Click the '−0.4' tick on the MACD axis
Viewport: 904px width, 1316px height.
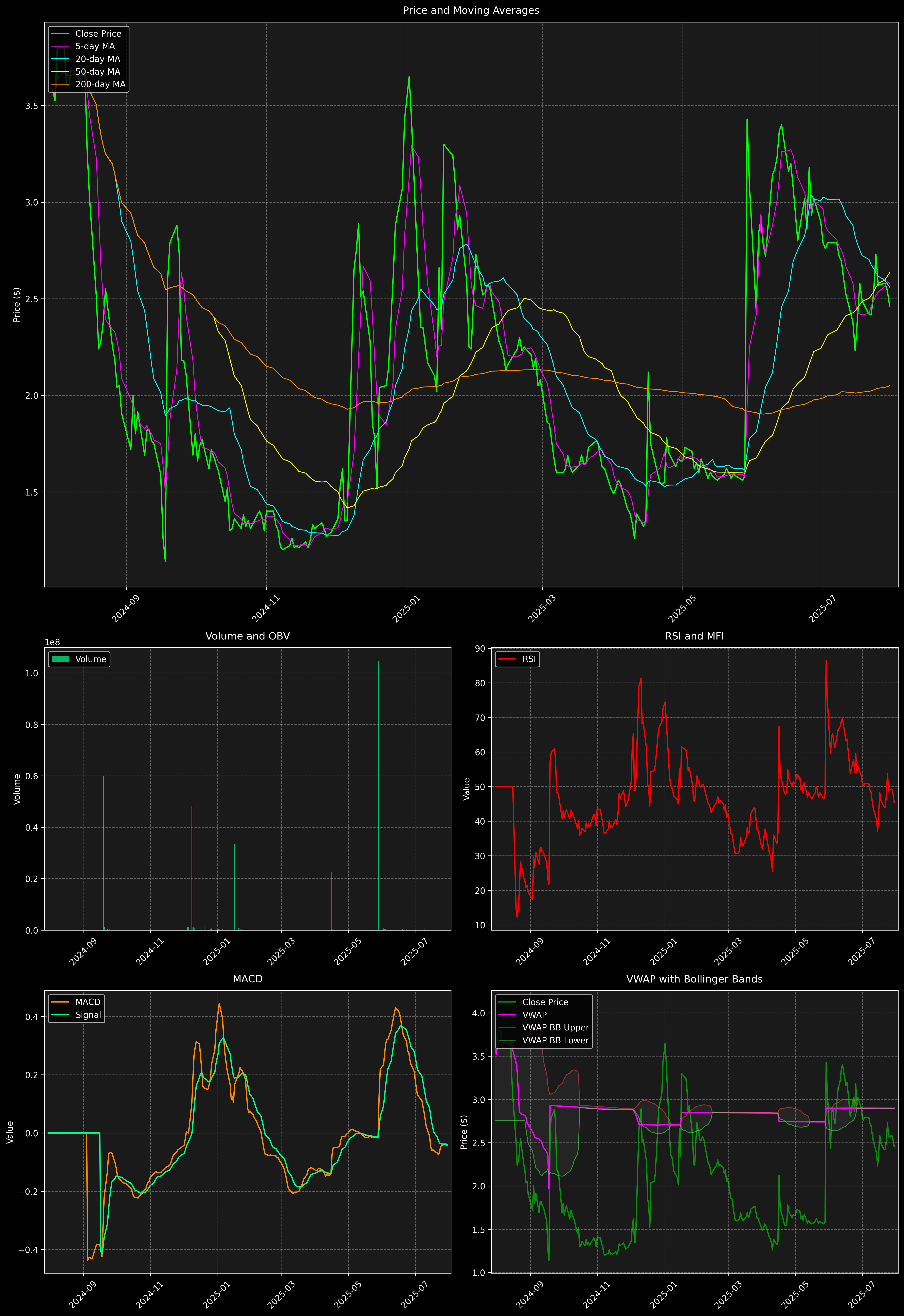[x=28, y=1250]
